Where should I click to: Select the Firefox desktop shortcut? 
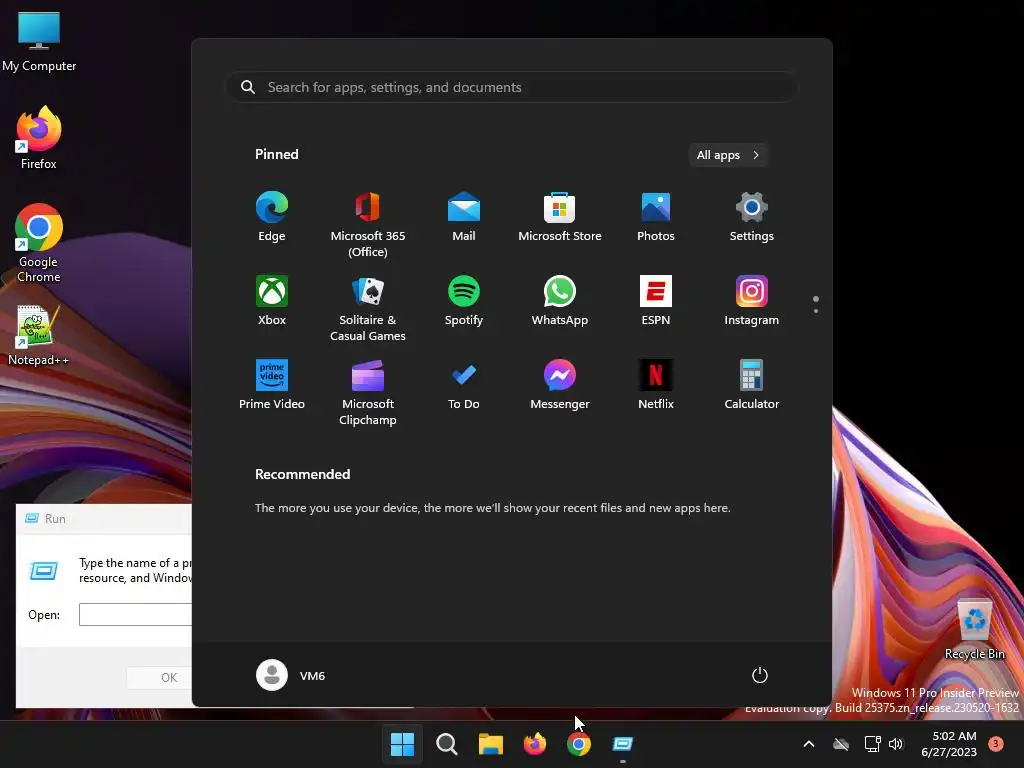pyautogui.click(x=39, y=138)
